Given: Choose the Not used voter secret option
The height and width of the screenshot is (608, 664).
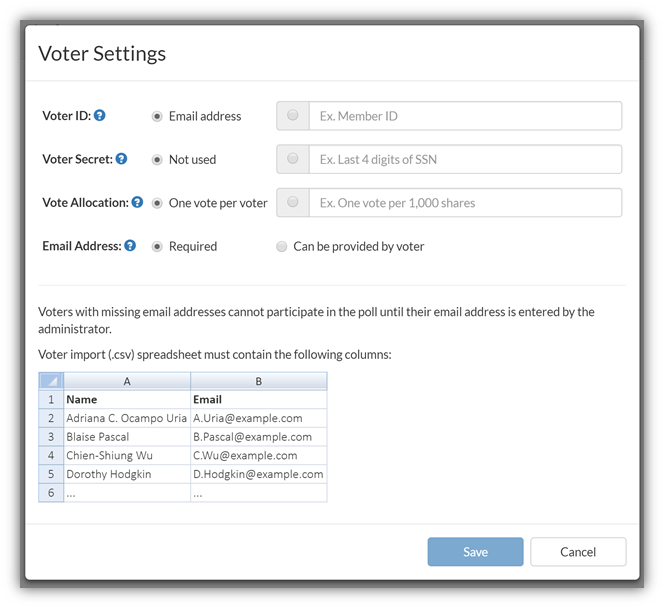Looking at the screenshot, I should point(157,160).
